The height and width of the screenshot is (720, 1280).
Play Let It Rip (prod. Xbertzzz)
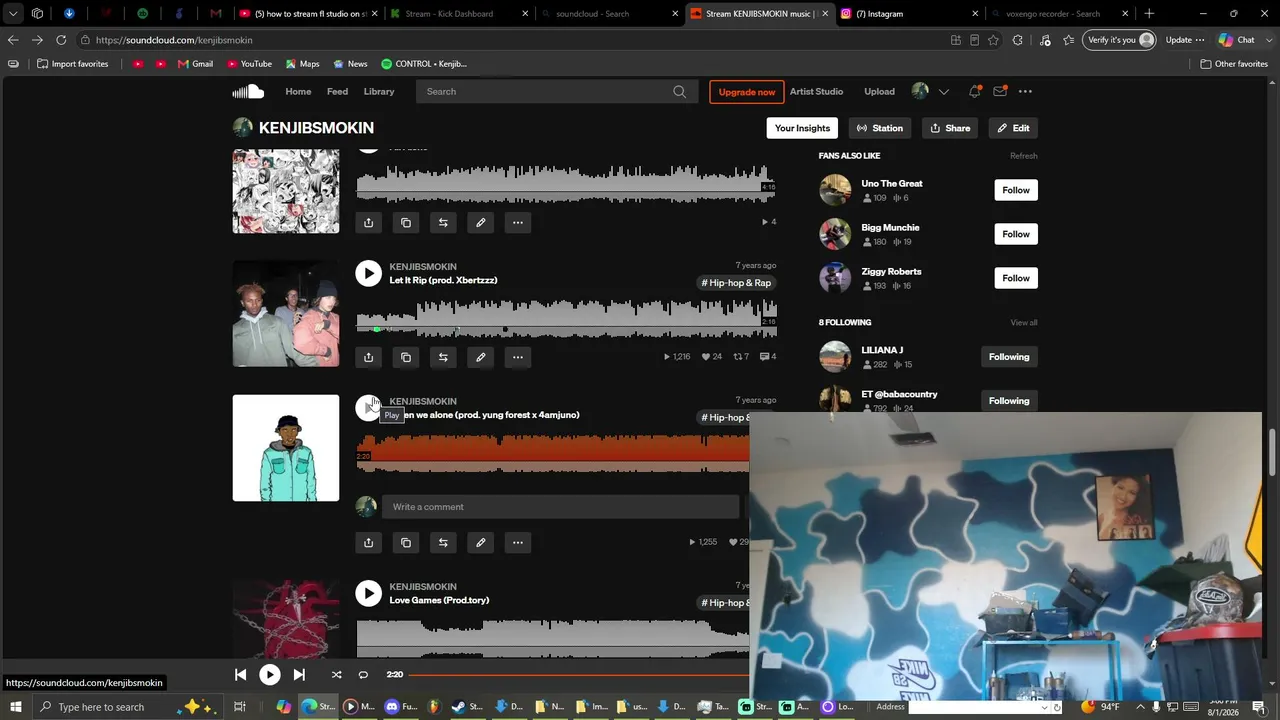click(x=369, y=273)
